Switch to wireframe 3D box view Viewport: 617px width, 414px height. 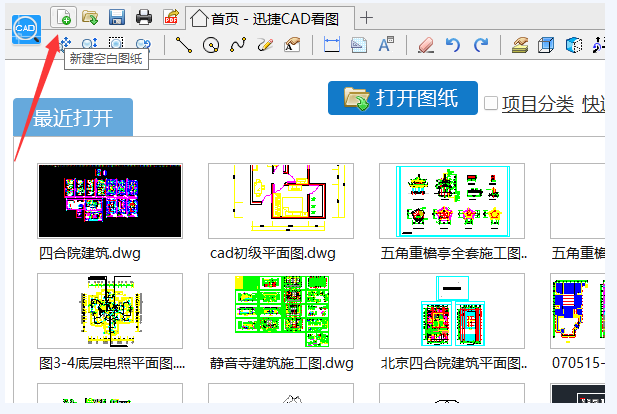click(546, 45)
